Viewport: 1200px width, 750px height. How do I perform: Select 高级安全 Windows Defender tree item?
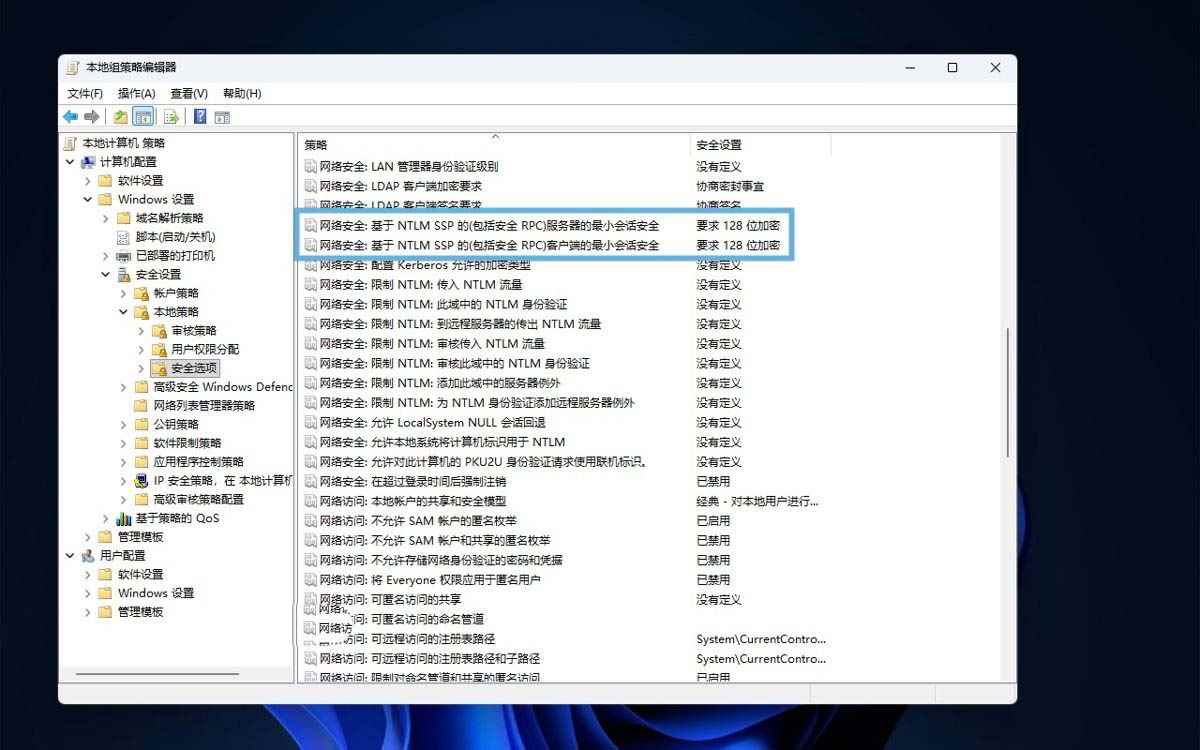[x=223, y=387]
